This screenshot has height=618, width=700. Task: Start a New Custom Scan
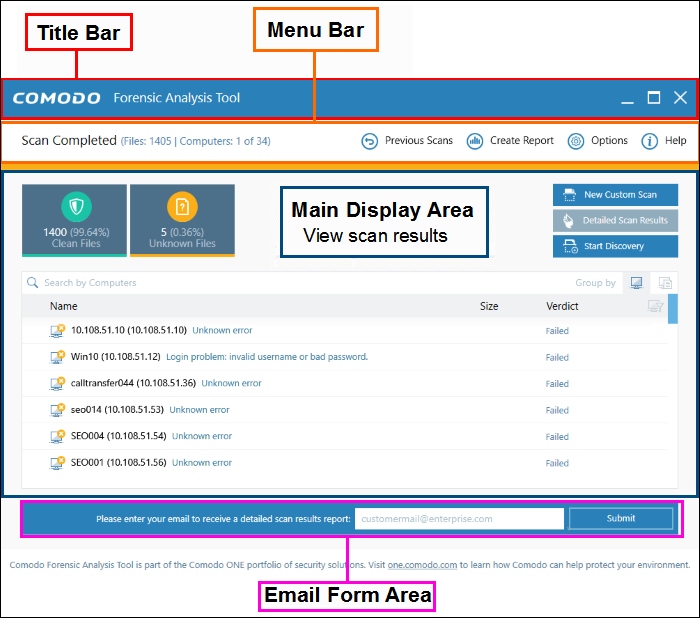[615, 195]
